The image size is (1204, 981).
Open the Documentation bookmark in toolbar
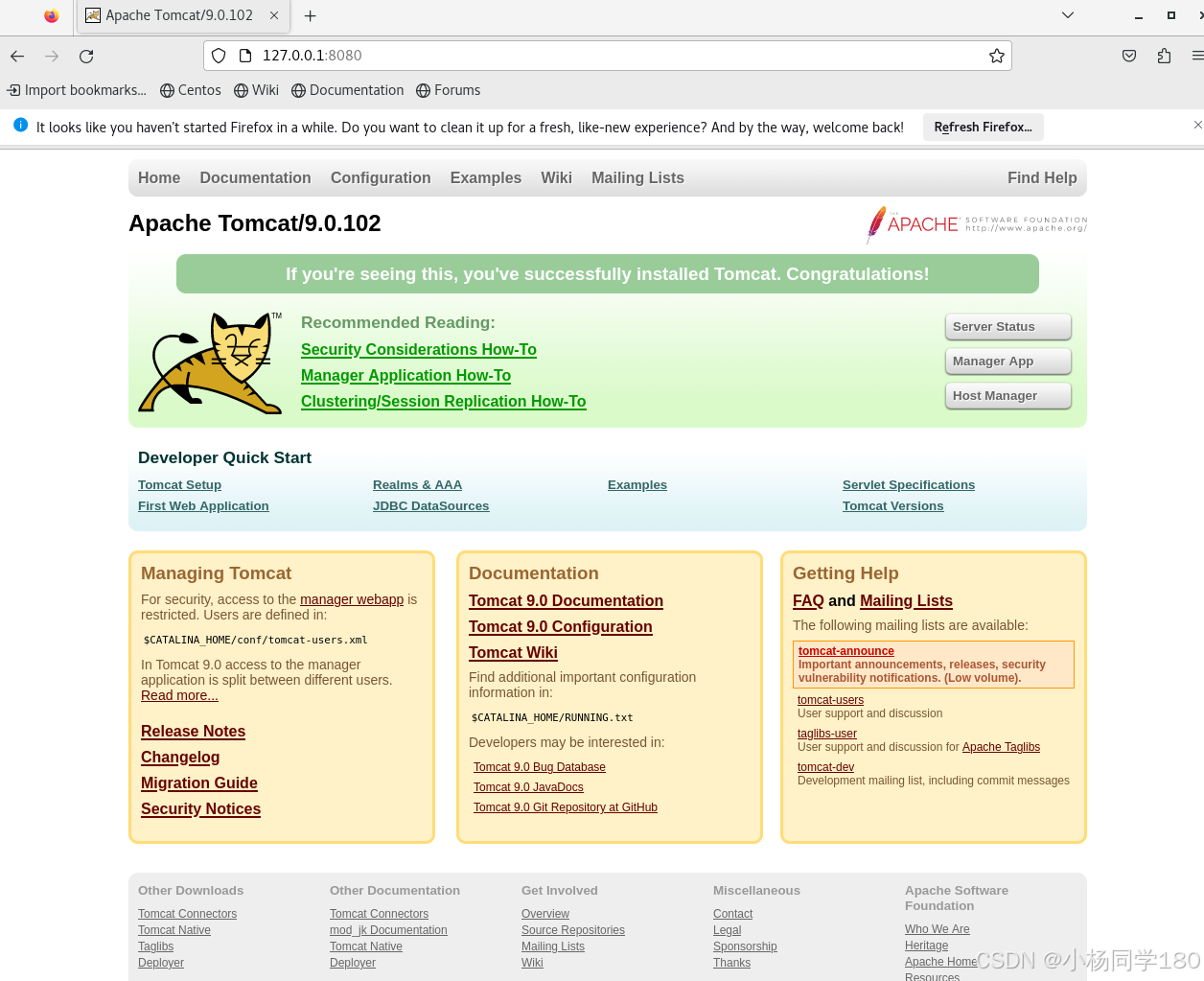[347, 90]
